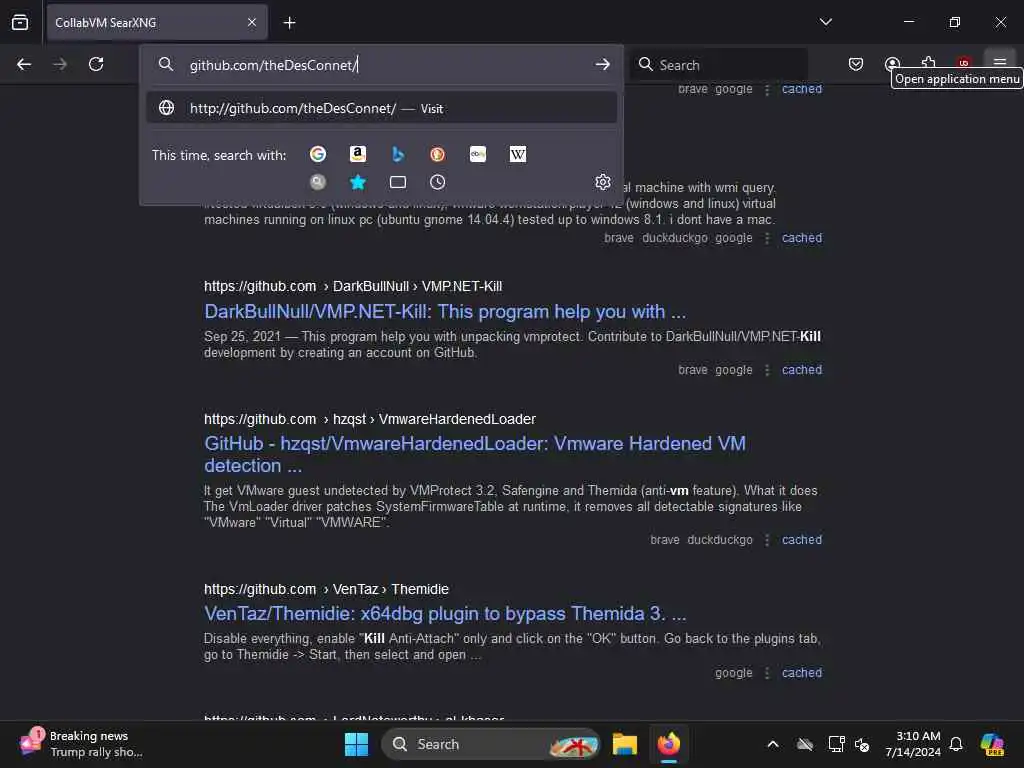Open cached link under VmwareHardenedLoader result

tap(802, 540)
